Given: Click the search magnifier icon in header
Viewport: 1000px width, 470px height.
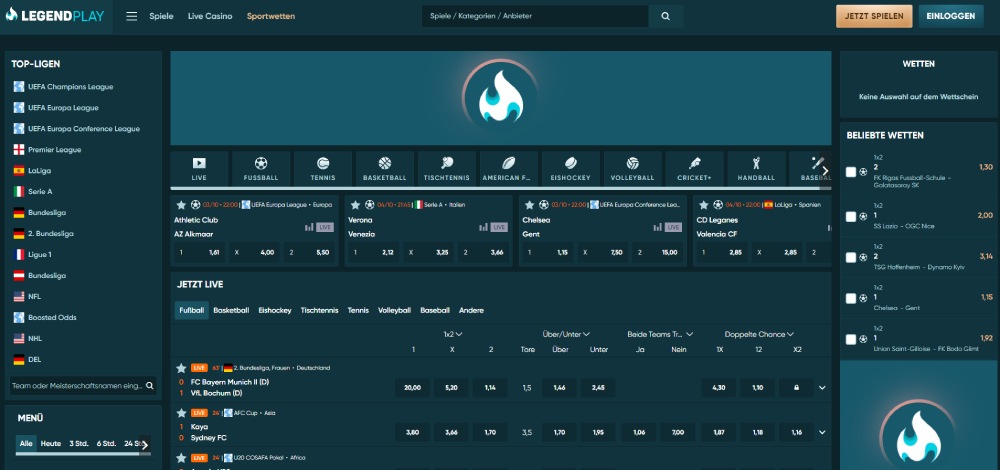Looking at the screenshot, I should click(666, 17).
